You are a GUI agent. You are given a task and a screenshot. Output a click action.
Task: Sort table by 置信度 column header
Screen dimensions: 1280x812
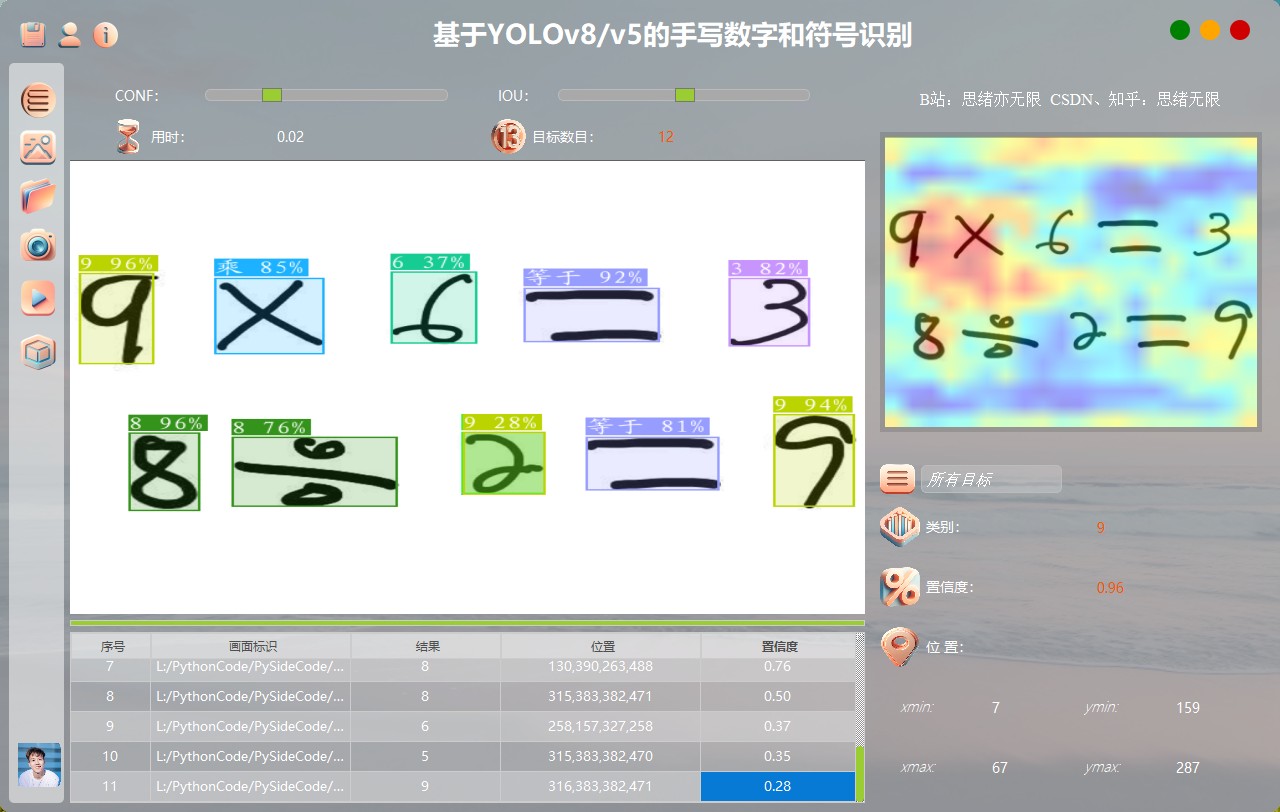point(778,646)
